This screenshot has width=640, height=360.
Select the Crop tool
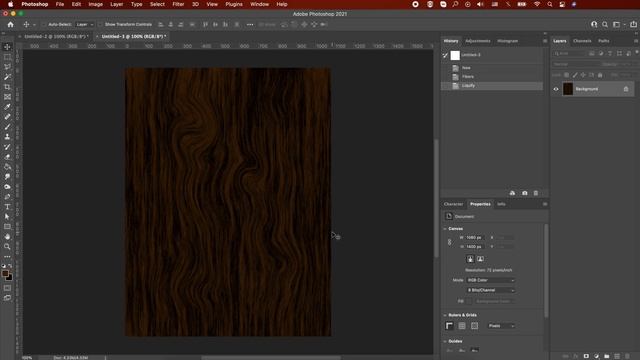pyautogui.click(x=7, y=87)
